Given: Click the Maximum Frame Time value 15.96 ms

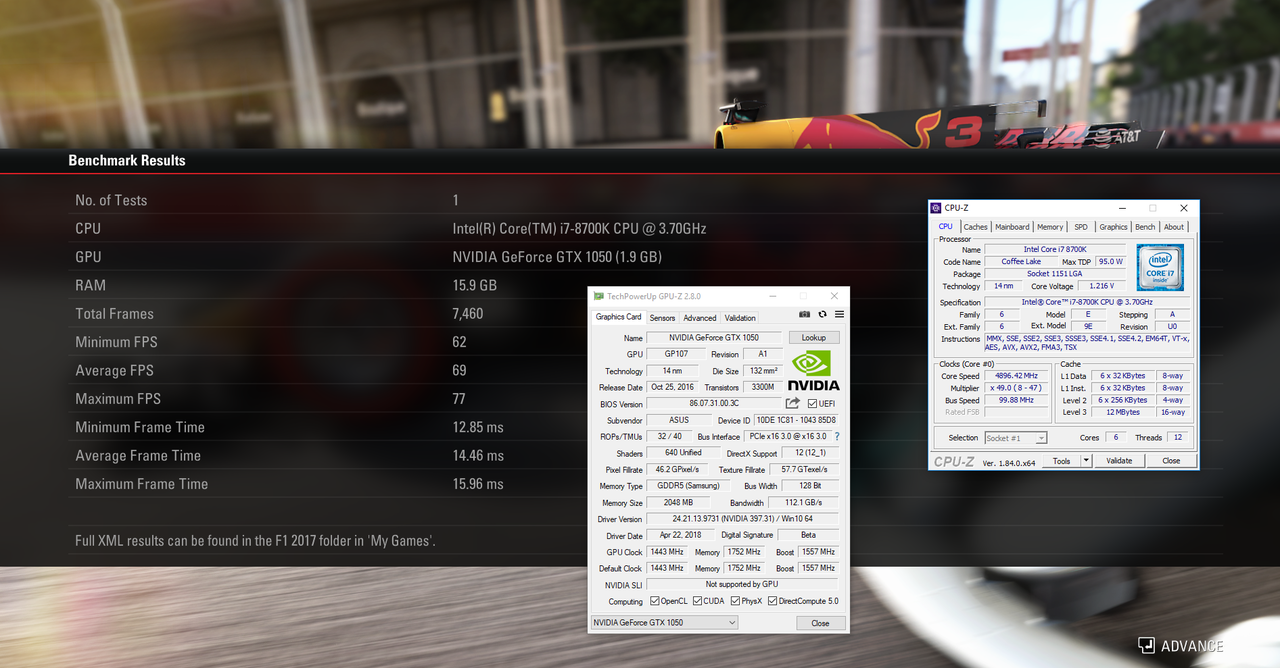Looking at the screenshot, I should (478, 484).
